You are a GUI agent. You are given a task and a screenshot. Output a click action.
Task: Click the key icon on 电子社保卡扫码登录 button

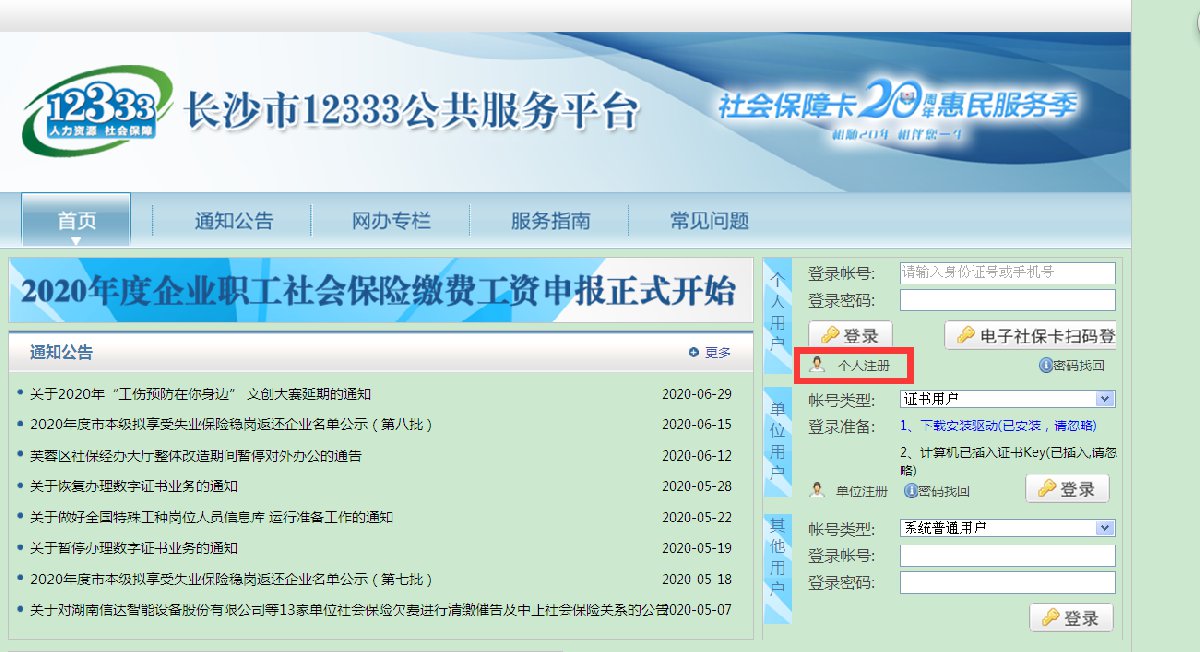point(965,336)
